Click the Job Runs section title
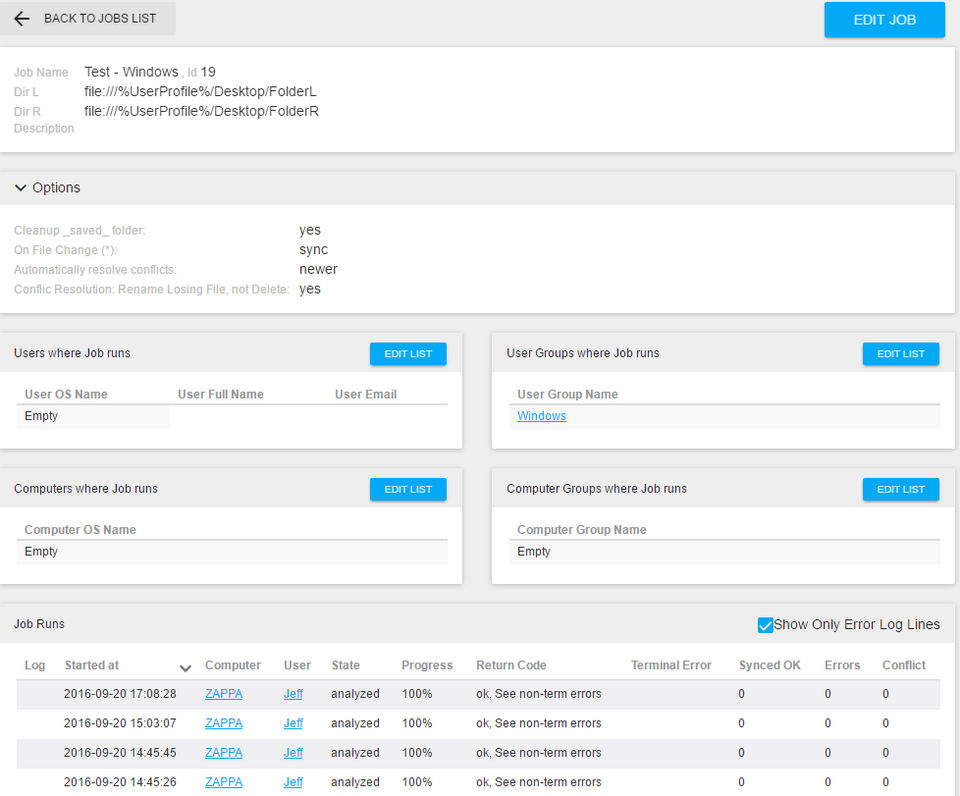 pos(39,624)
